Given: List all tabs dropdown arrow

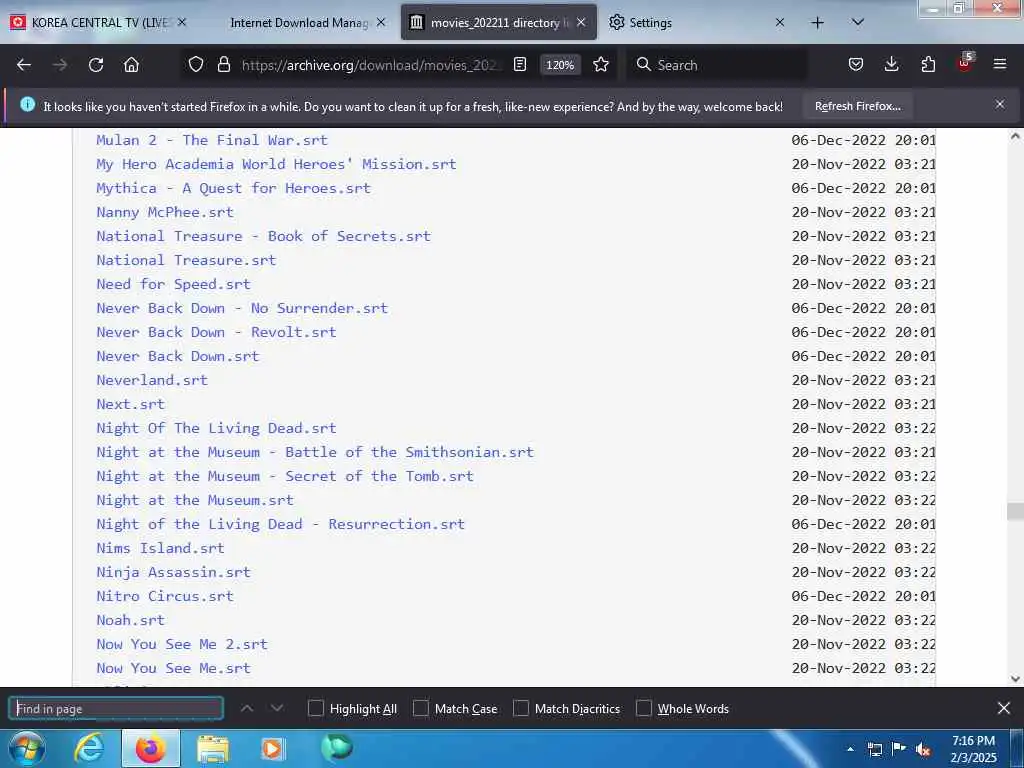Looking at the screenshot, I should click(x=857, y=22).
